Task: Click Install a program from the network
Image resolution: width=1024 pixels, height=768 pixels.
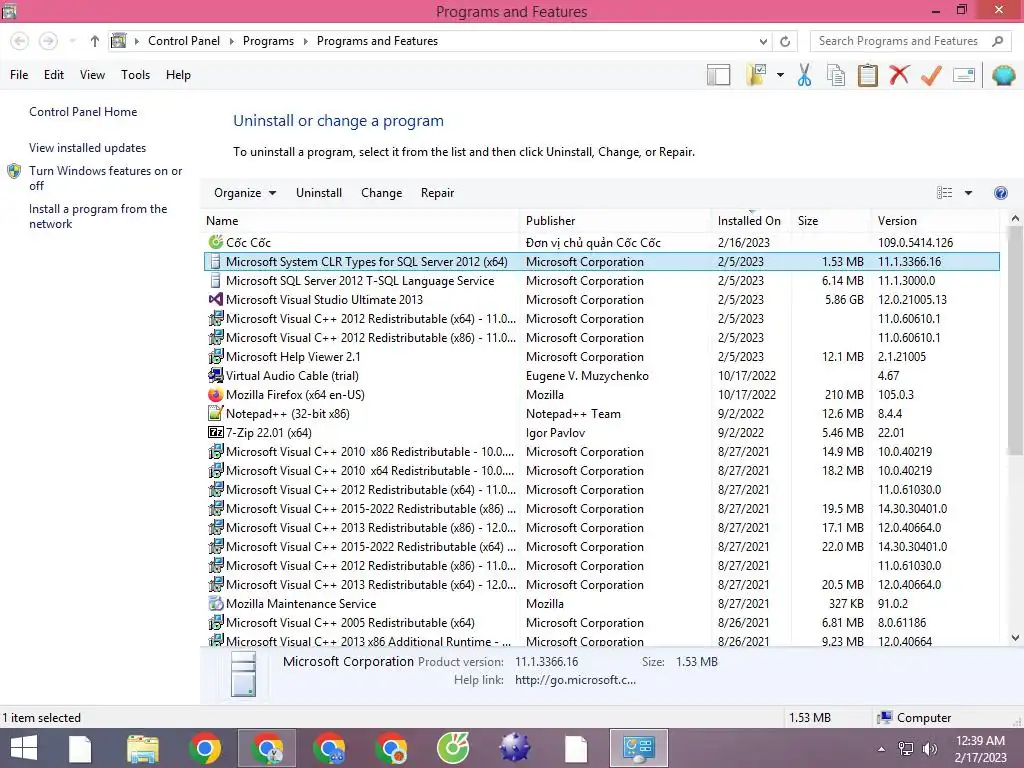Action: click(x=98, y=216)
